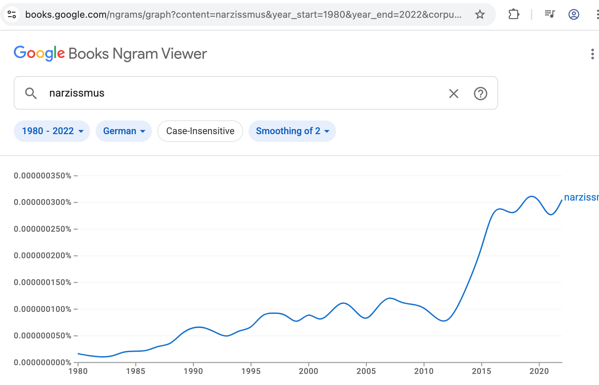599x385 pixels.
Task: Click the narzissmus line label at chart right
Action: tap(581, 197)
